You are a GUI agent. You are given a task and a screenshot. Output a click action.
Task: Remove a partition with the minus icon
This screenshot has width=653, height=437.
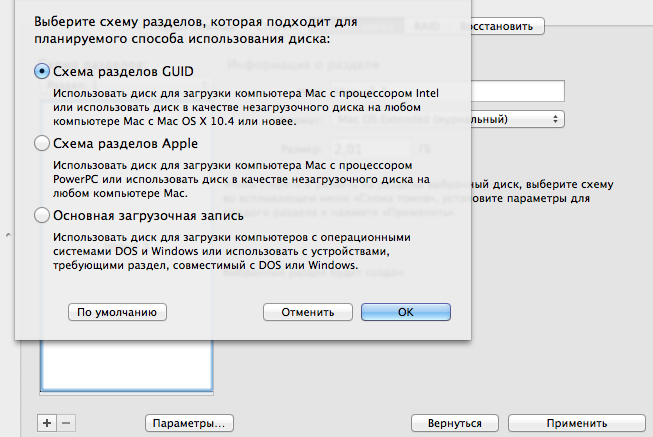tap(66, 423)
